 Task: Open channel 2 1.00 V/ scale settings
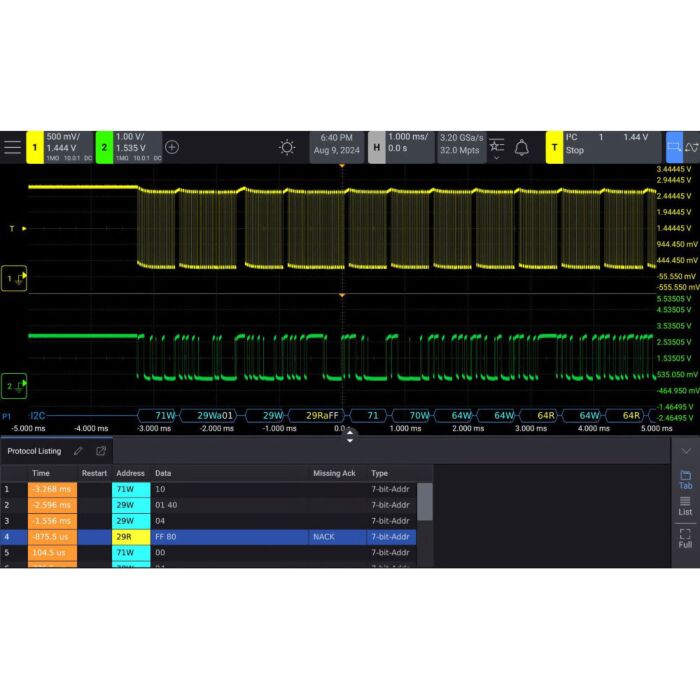(x=138, y=147)
